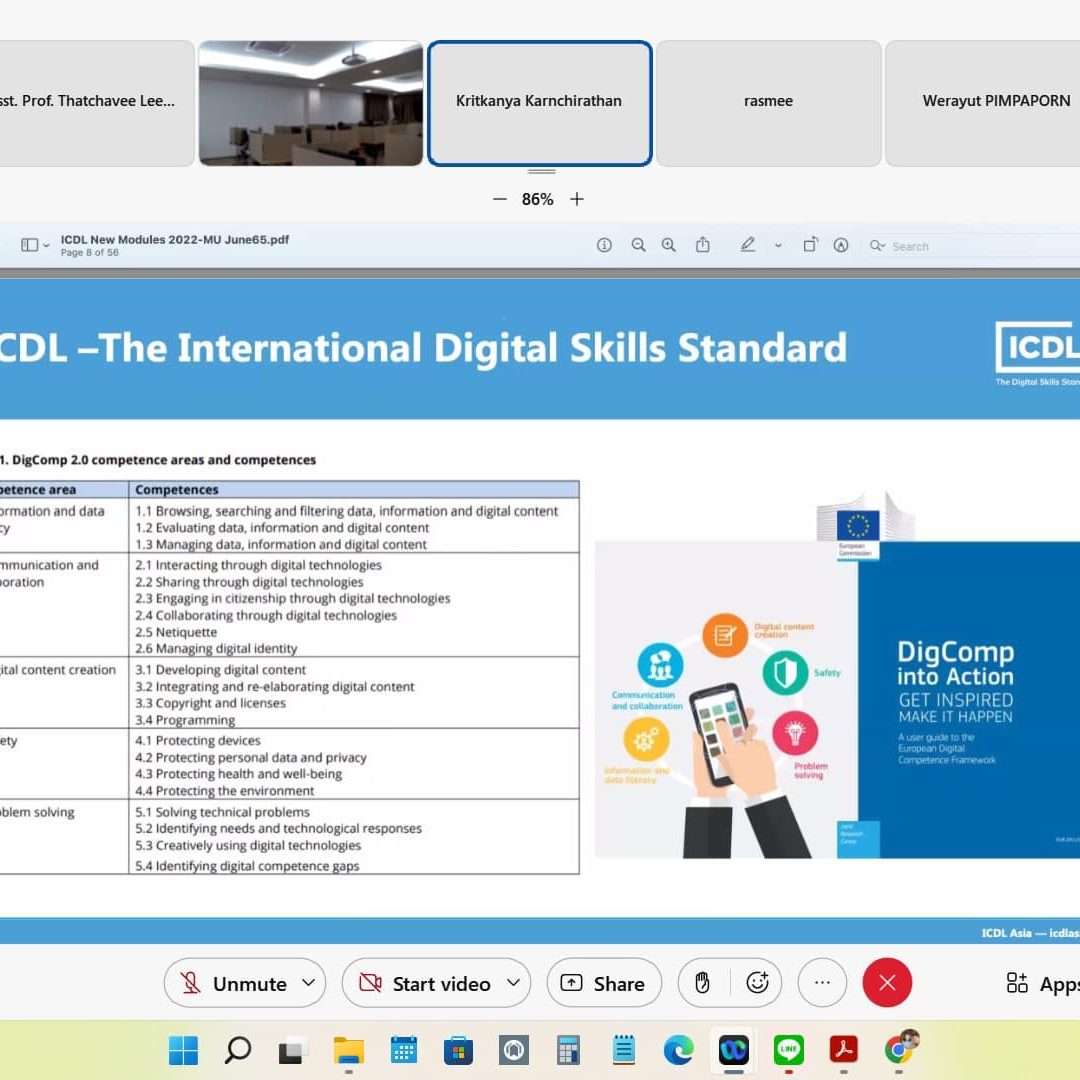The width and height of the screenshot is (1080, 1080).
Task: Click the Share button
Action: point(603,983)
